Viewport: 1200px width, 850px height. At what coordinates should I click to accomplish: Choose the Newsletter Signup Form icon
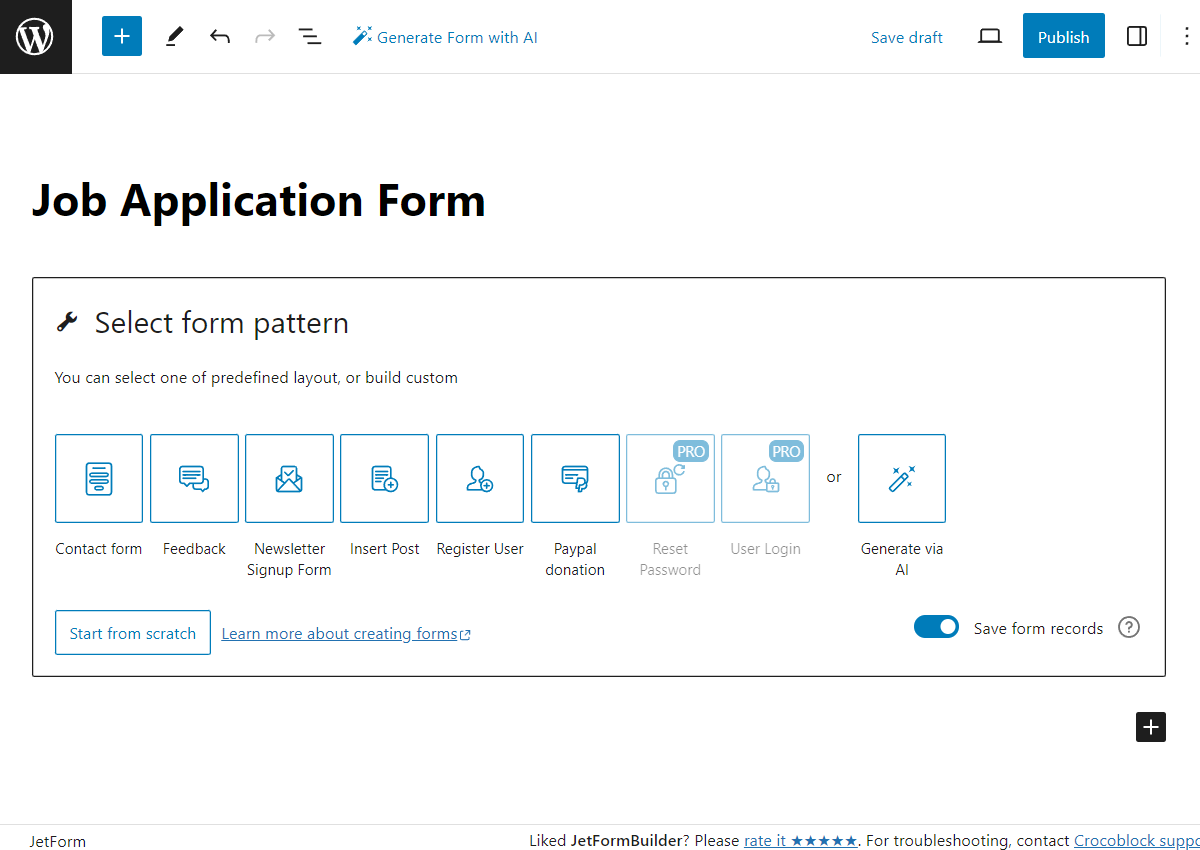(288, 478)
